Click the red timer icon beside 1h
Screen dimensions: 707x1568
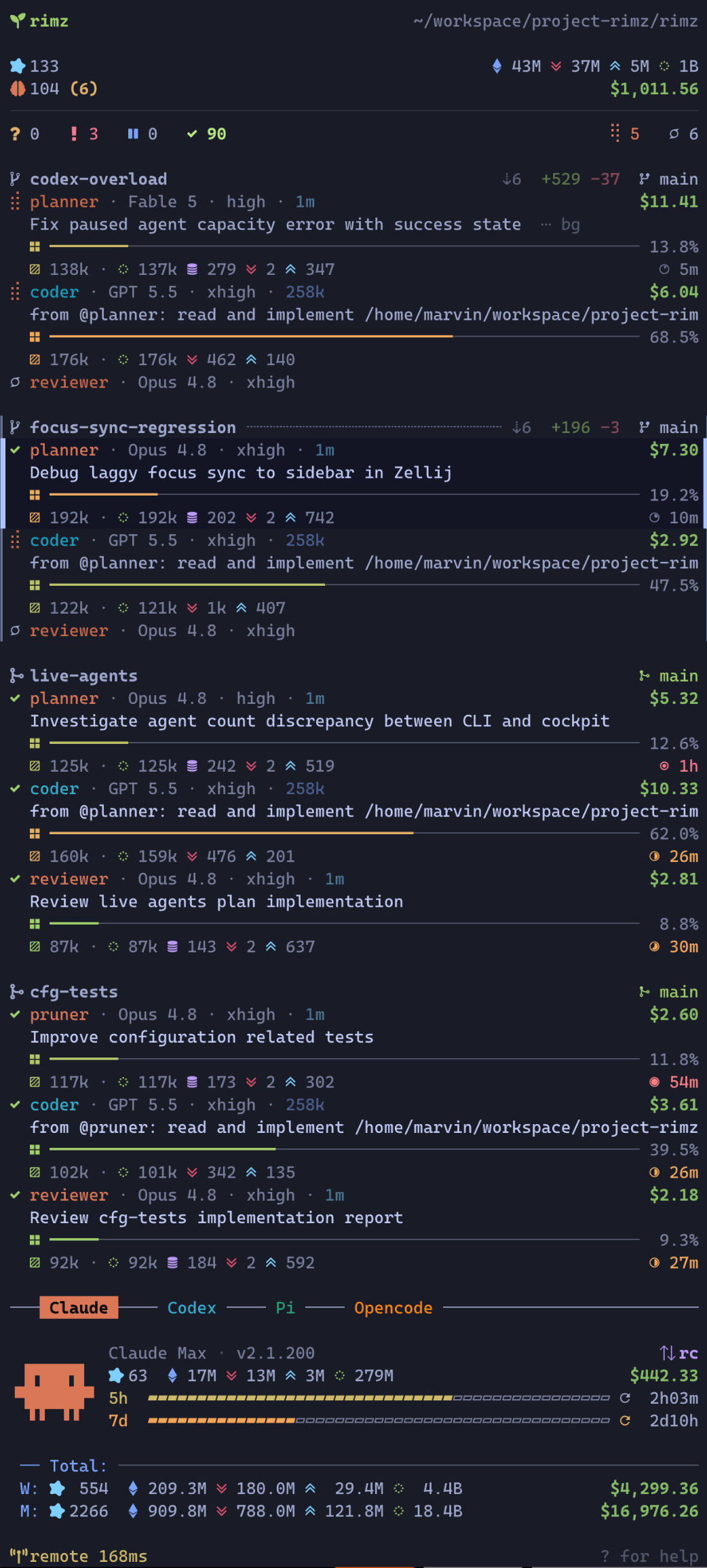[x=664, y=766]
